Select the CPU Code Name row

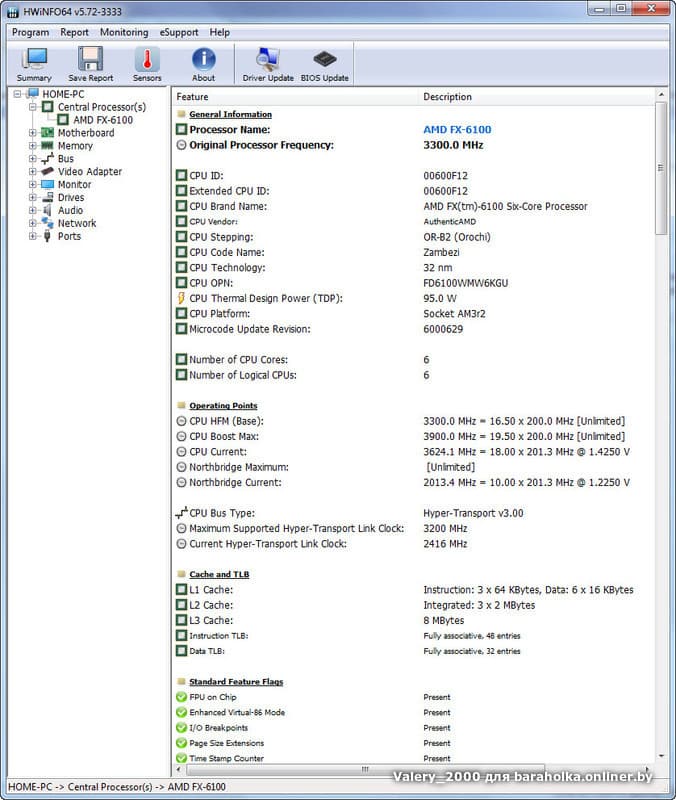click(x=413, y=252)
